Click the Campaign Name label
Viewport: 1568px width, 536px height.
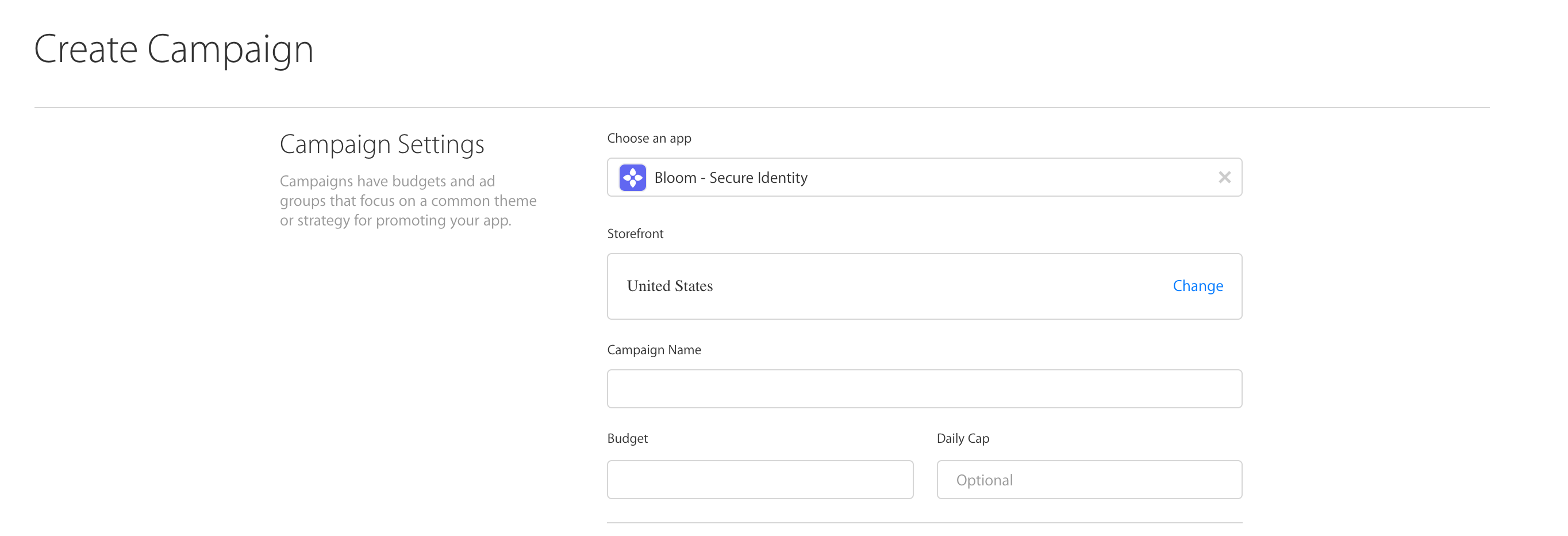coord(654,350)
